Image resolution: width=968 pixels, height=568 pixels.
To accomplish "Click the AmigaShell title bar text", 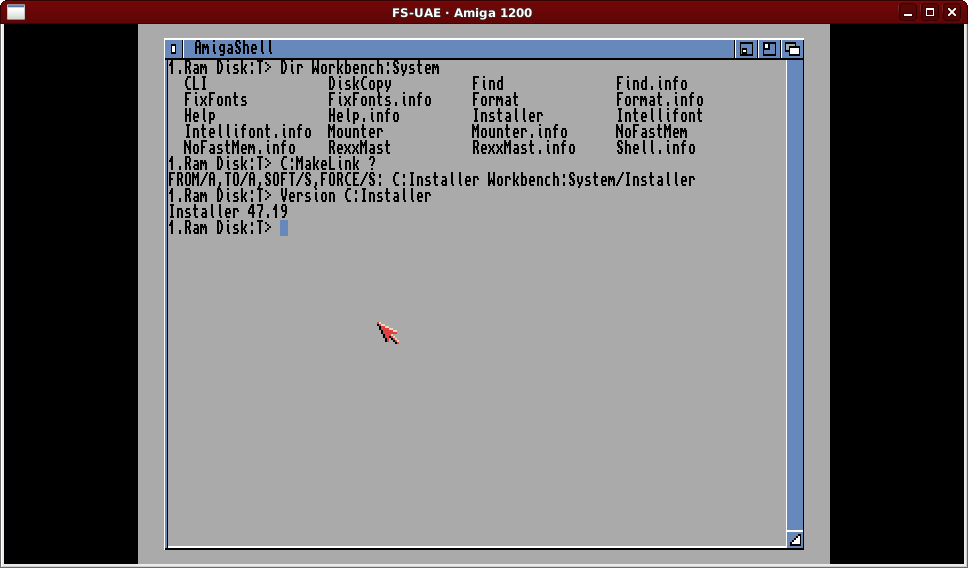I will tap(233, 48).
